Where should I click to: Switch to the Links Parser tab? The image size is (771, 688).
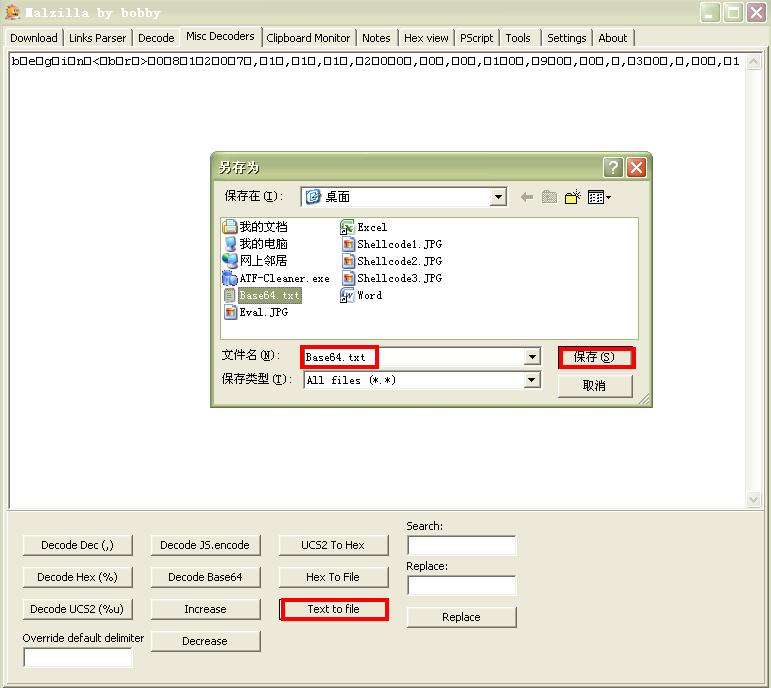tap(97, 38)
